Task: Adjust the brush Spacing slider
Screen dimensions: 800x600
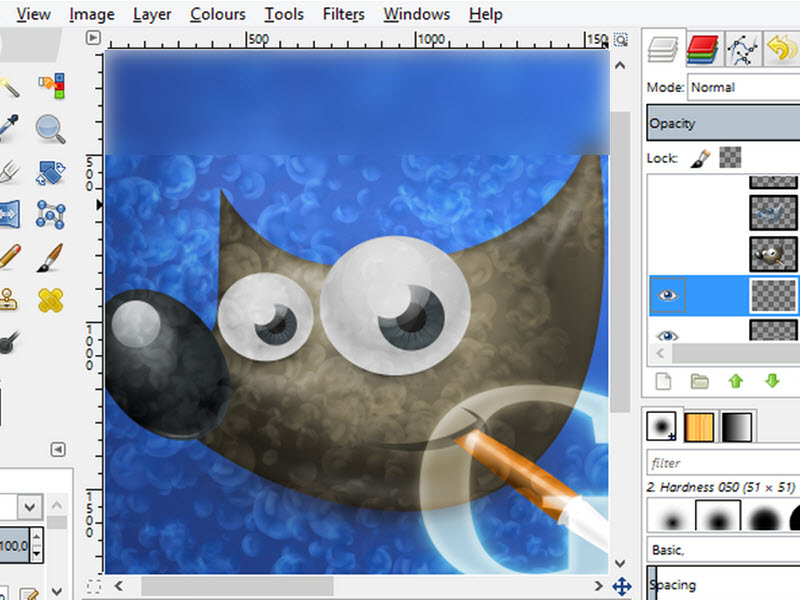Action: (x=723, y=583)
